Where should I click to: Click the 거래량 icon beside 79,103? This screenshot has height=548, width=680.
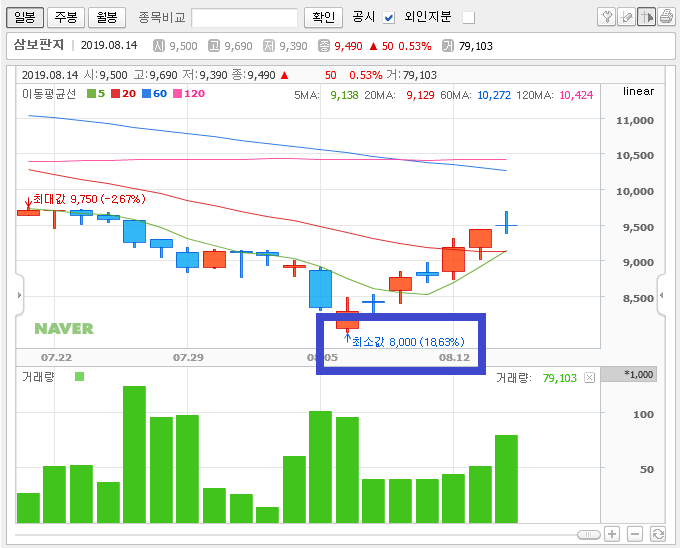click(x=448, y=46)
